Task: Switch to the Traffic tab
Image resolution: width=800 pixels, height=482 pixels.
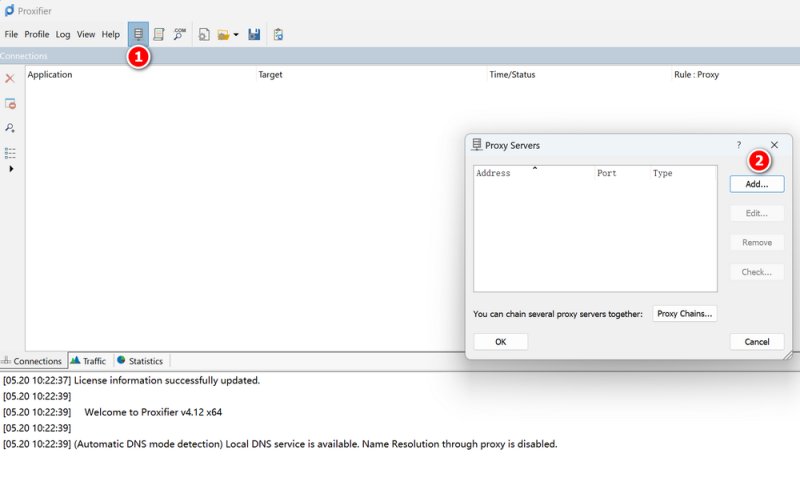Action: (x=89, y=361)
